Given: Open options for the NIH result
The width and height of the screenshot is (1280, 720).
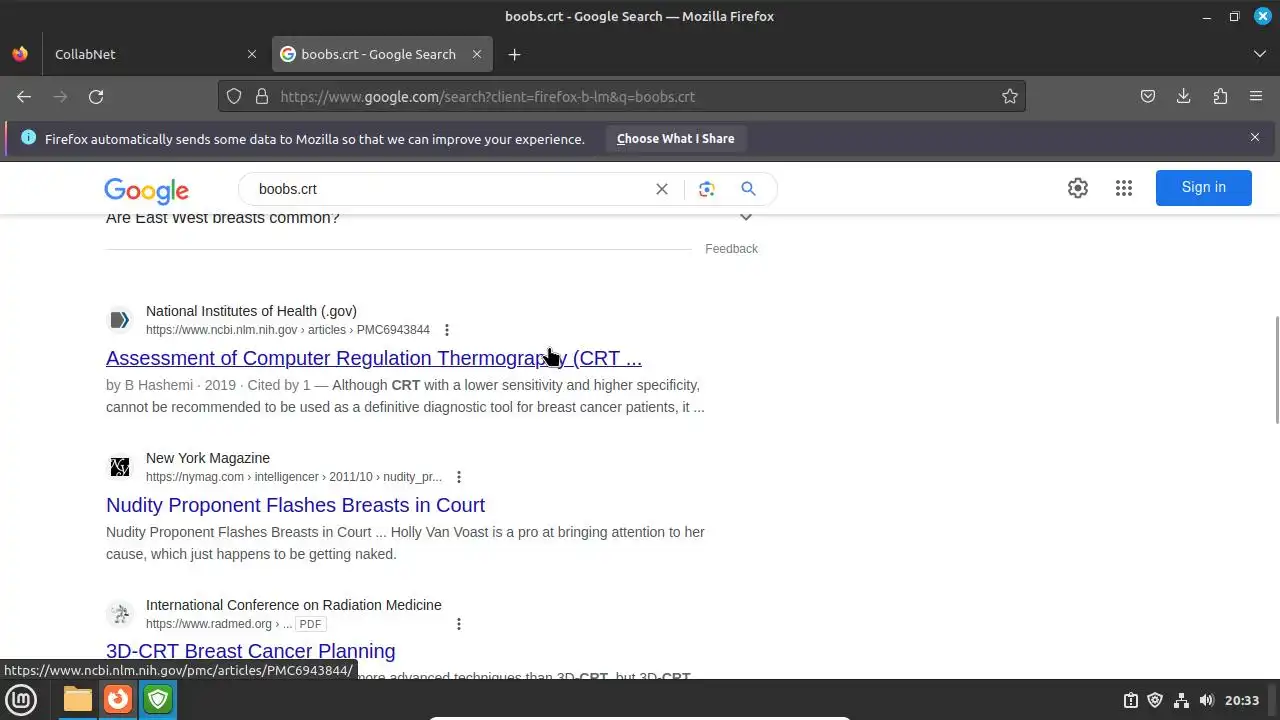Looking at the screenshot, I should pyautogui.click(x=447, y=330).
